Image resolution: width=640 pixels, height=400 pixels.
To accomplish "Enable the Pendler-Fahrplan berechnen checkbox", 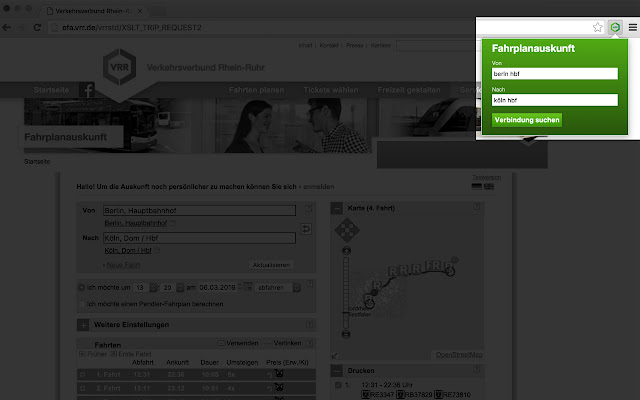I will point(82,304).
